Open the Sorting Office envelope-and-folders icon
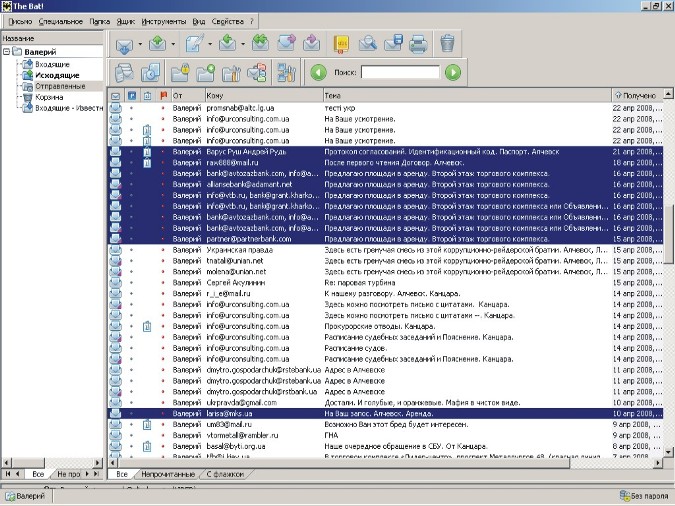The width and height of the screenshot is (675, 506). point(257,72)
